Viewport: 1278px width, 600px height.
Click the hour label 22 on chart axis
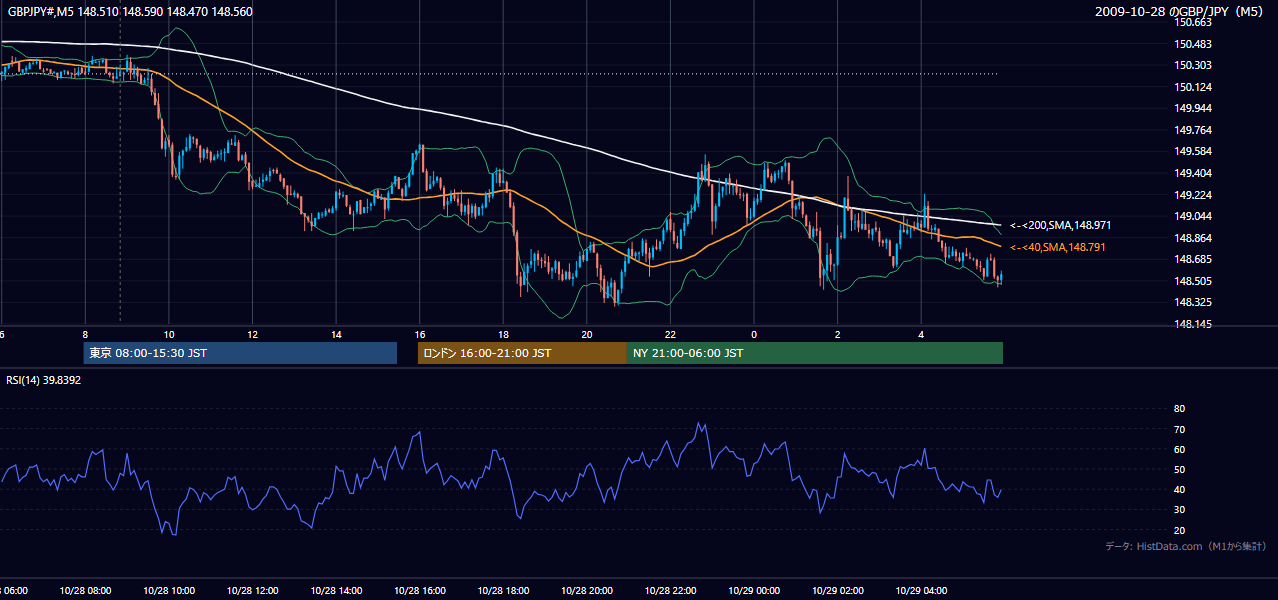coord(670,334)
